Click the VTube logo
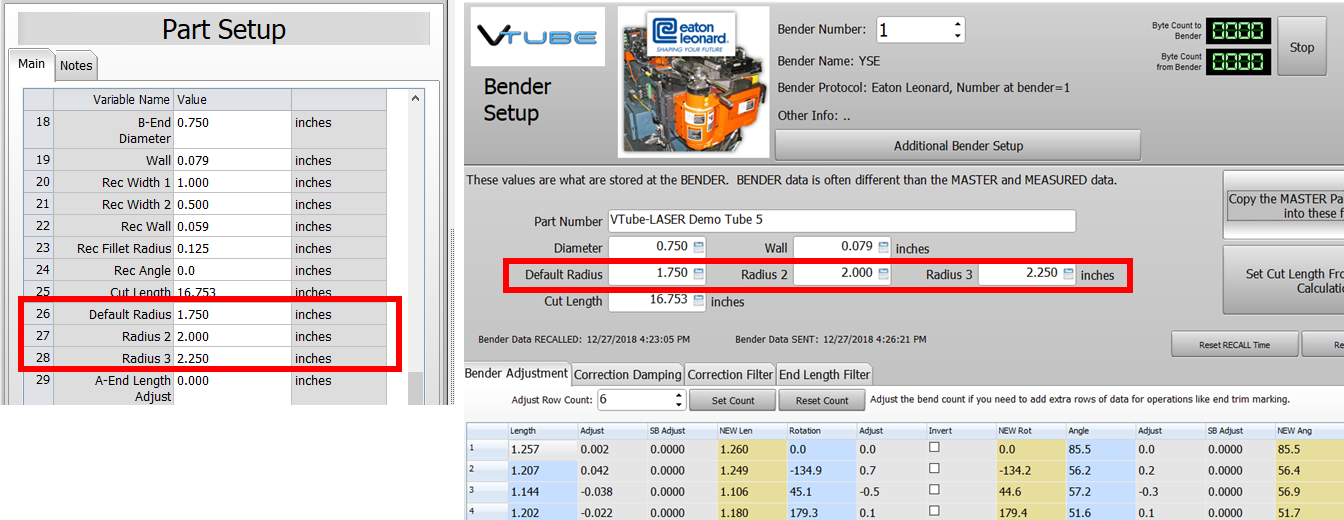The height and width of the screenshot is (520, 1344). [x=537, y=38]
